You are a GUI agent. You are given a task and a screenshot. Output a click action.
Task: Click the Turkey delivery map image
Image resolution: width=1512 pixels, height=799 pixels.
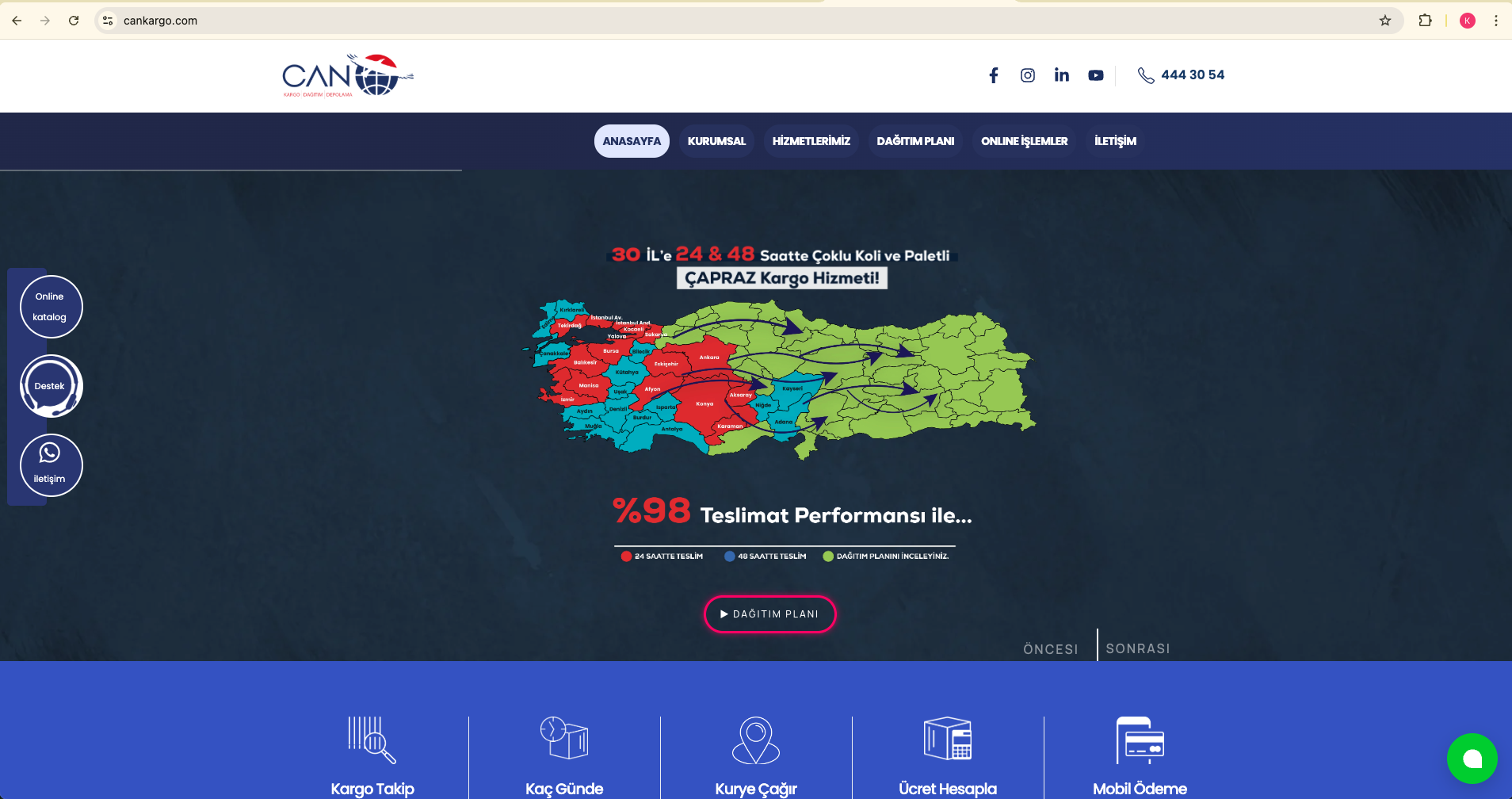778,379
